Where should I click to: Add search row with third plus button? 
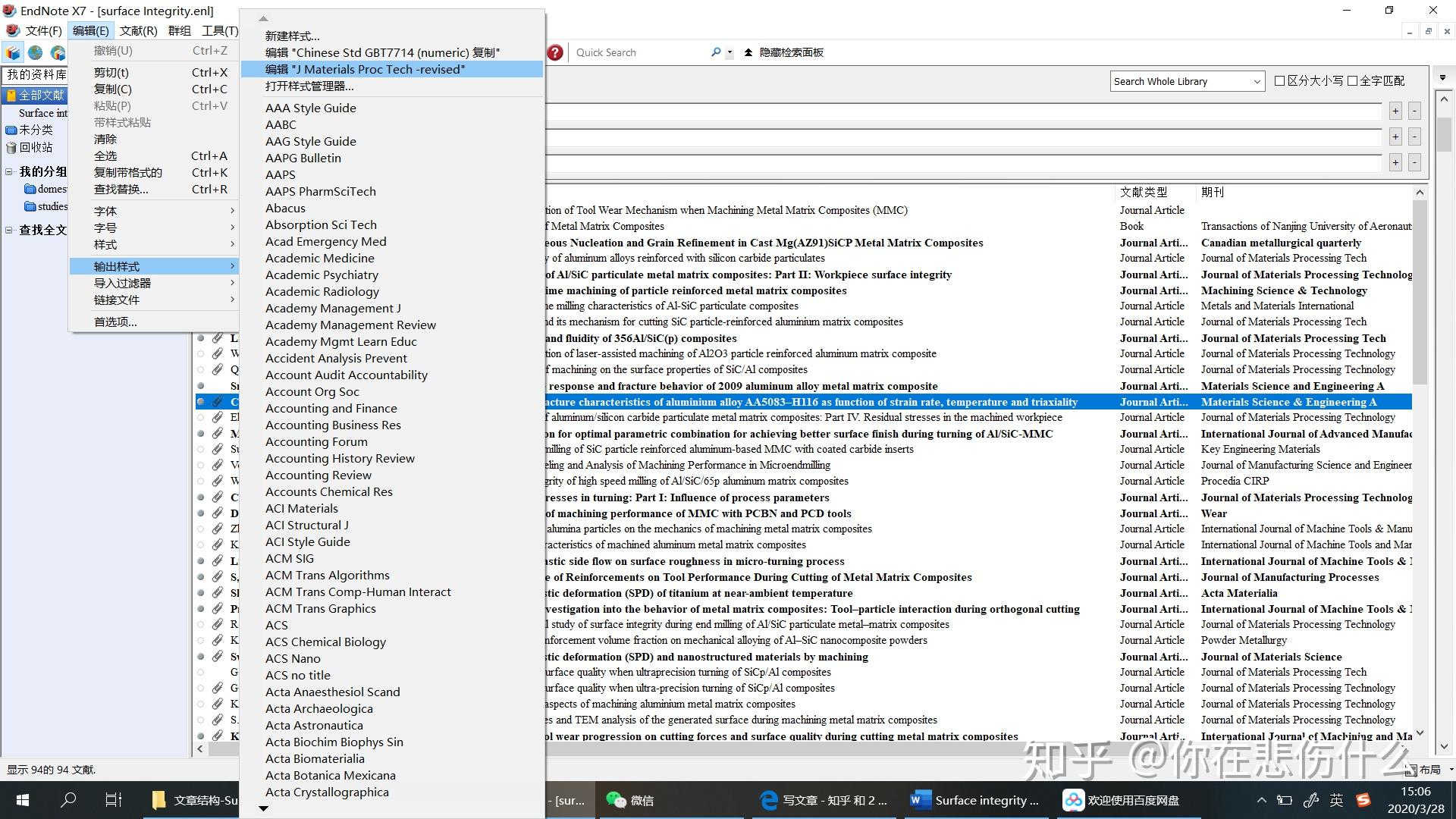coord(1395,163)
